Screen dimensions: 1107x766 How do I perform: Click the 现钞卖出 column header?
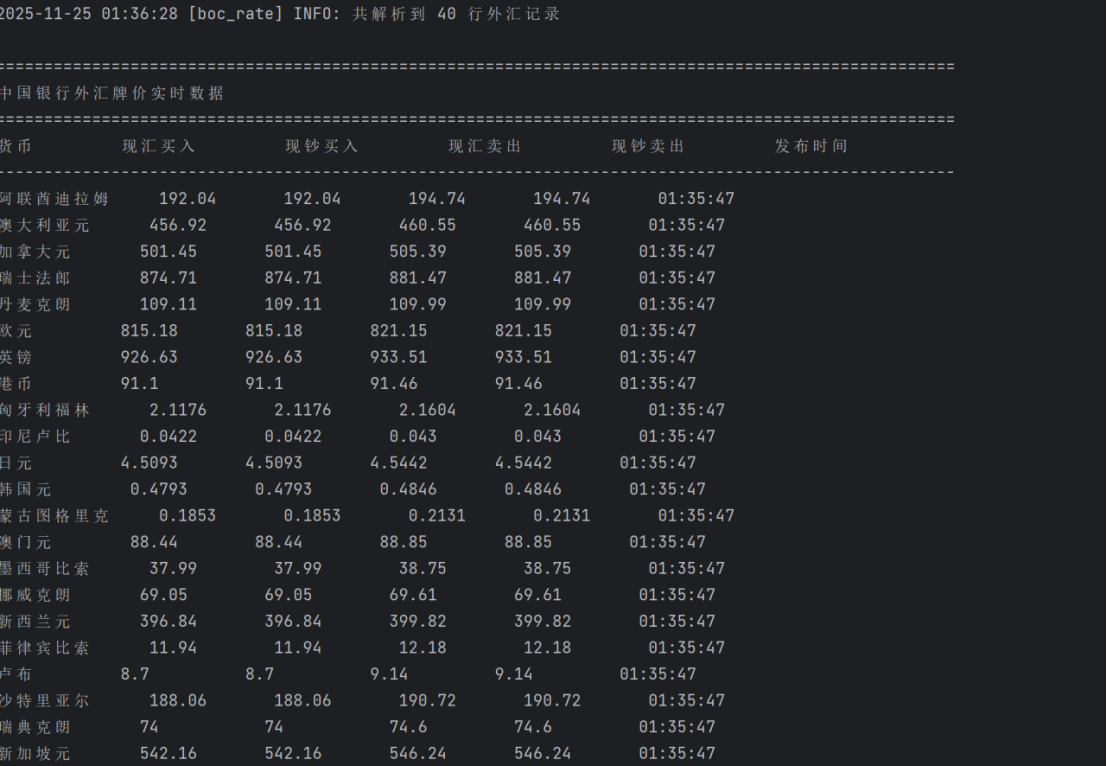coord(648,146)
